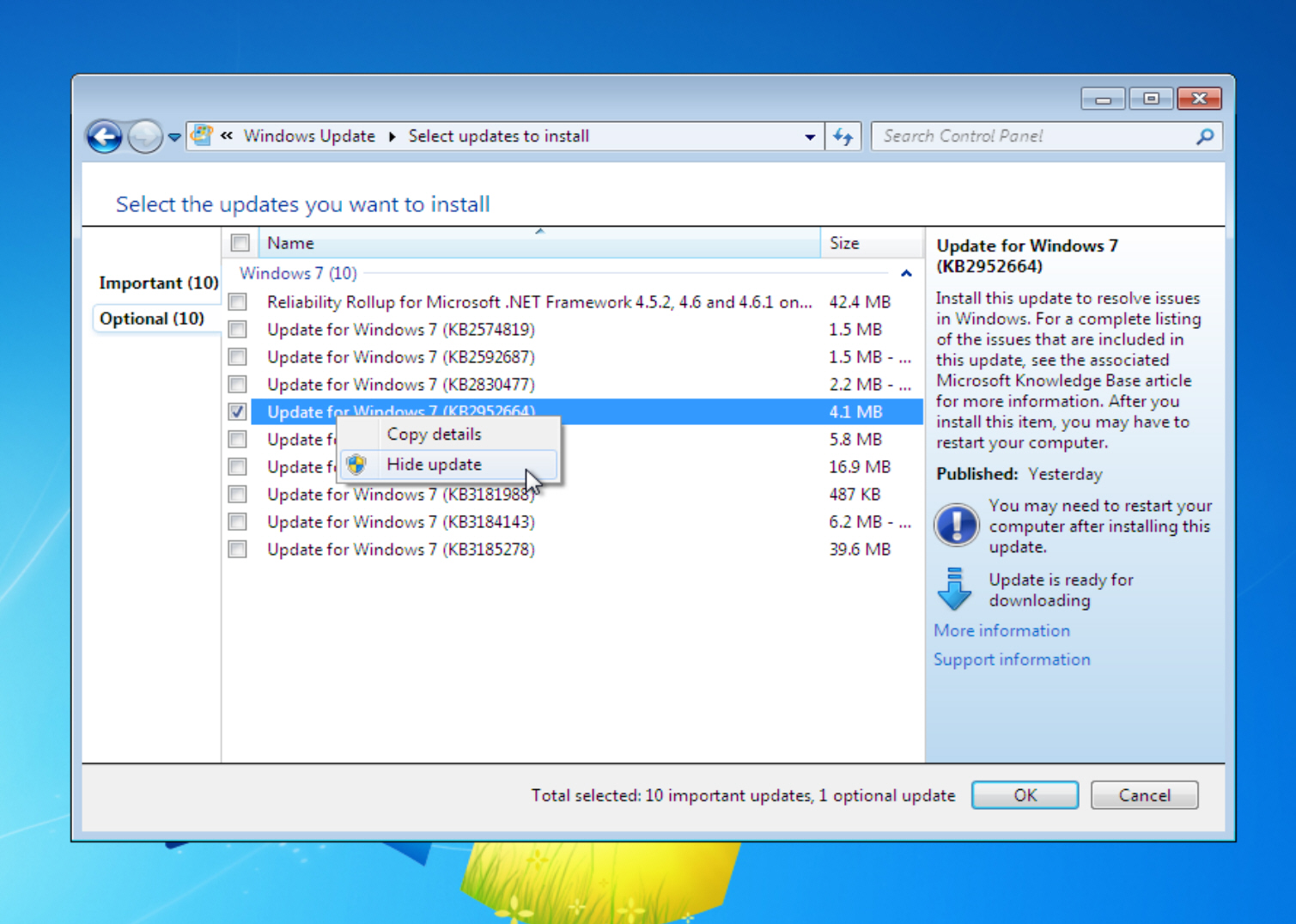1296x924 pixels.
Task: Confirm the selection with the OK button
Action: tap(1025, 795)
